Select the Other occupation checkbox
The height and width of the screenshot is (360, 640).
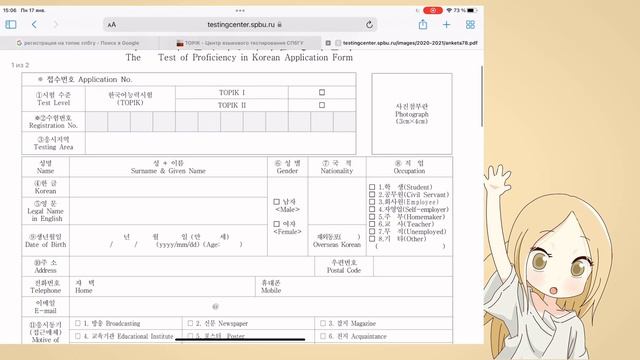(372, 238)
